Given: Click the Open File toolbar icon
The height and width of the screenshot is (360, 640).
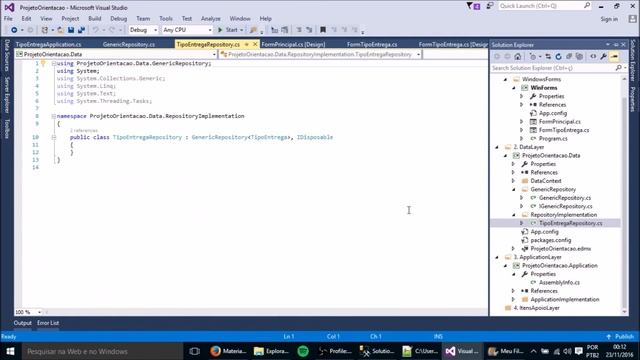Looking at the screenshot, I should click(60, 30).
